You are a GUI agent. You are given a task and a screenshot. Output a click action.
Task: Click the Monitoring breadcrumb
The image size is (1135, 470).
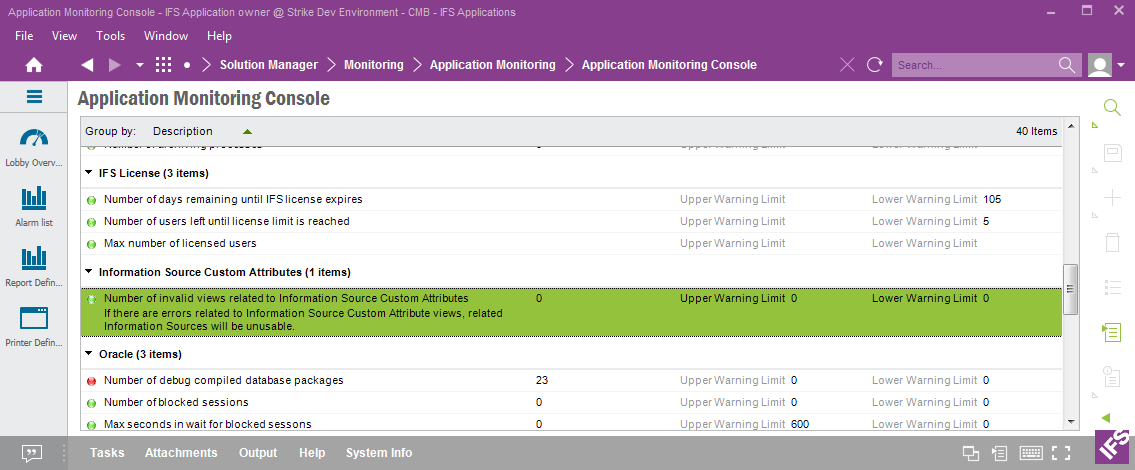point(374,65)
